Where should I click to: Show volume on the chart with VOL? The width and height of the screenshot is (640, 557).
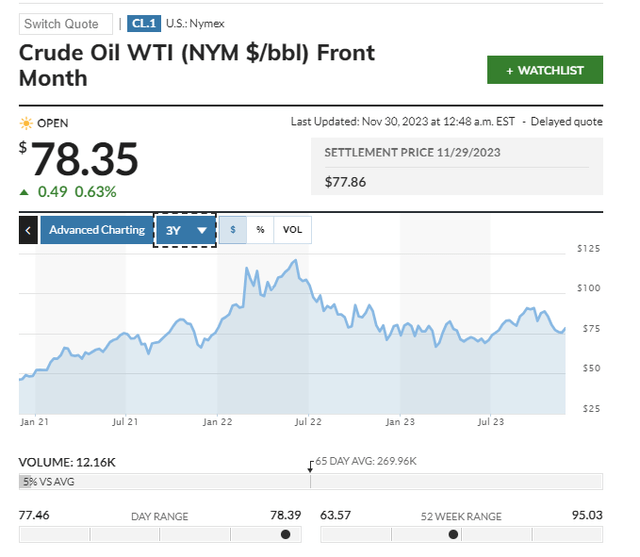(x=293, y=230)
